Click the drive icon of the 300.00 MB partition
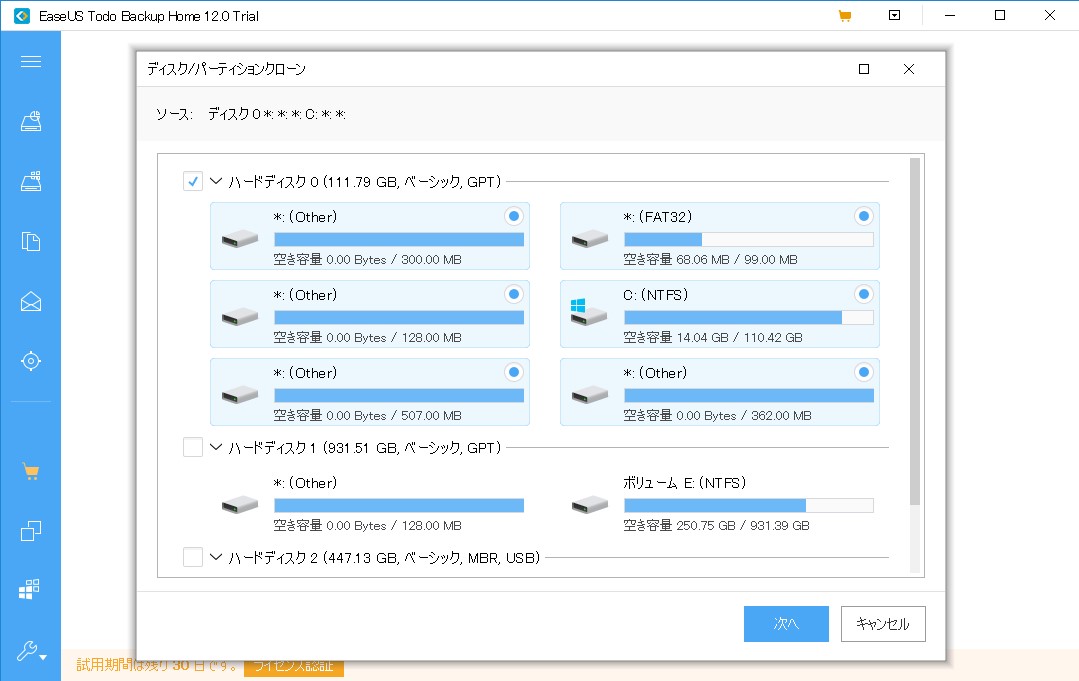The image size is (1079, 681). [x=239, y=239]
